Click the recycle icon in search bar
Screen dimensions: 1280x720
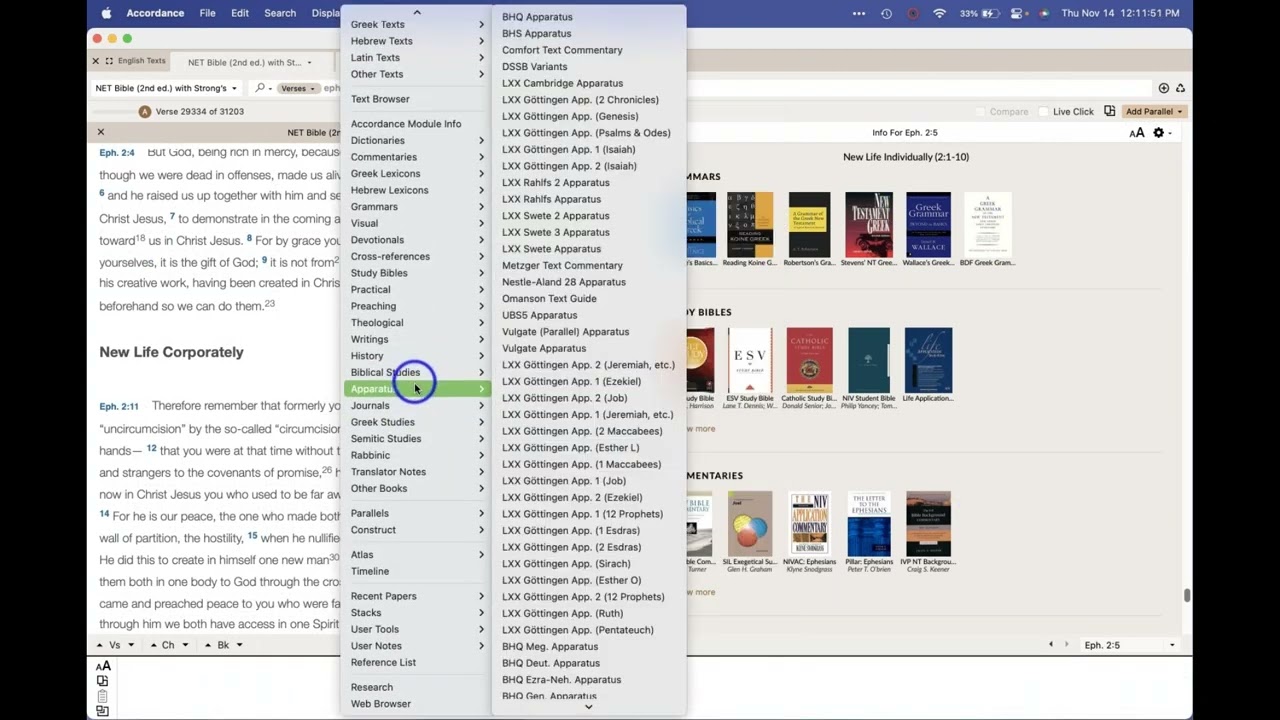point(1180,88)
